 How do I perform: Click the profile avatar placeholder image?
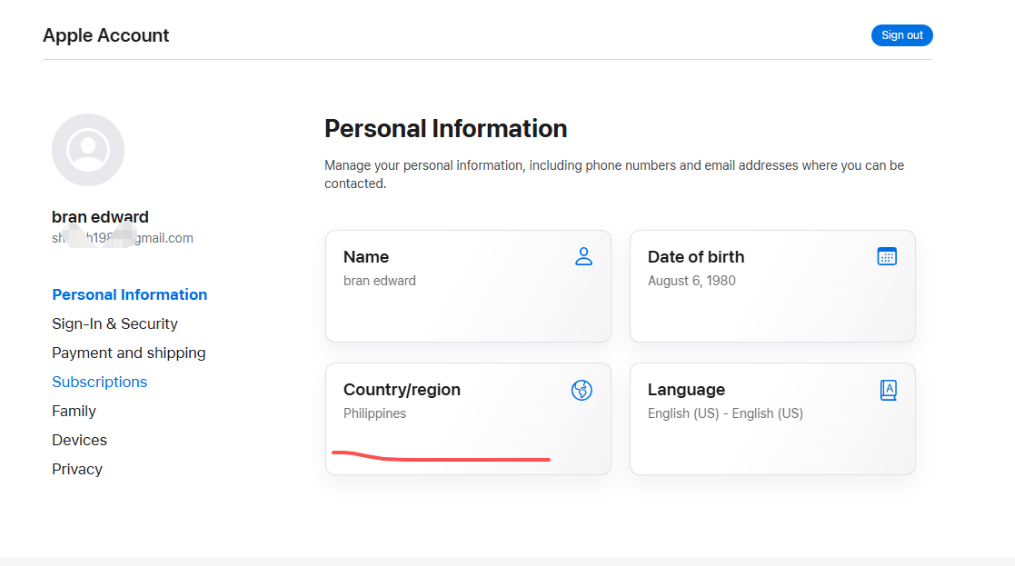pos(88,150)
